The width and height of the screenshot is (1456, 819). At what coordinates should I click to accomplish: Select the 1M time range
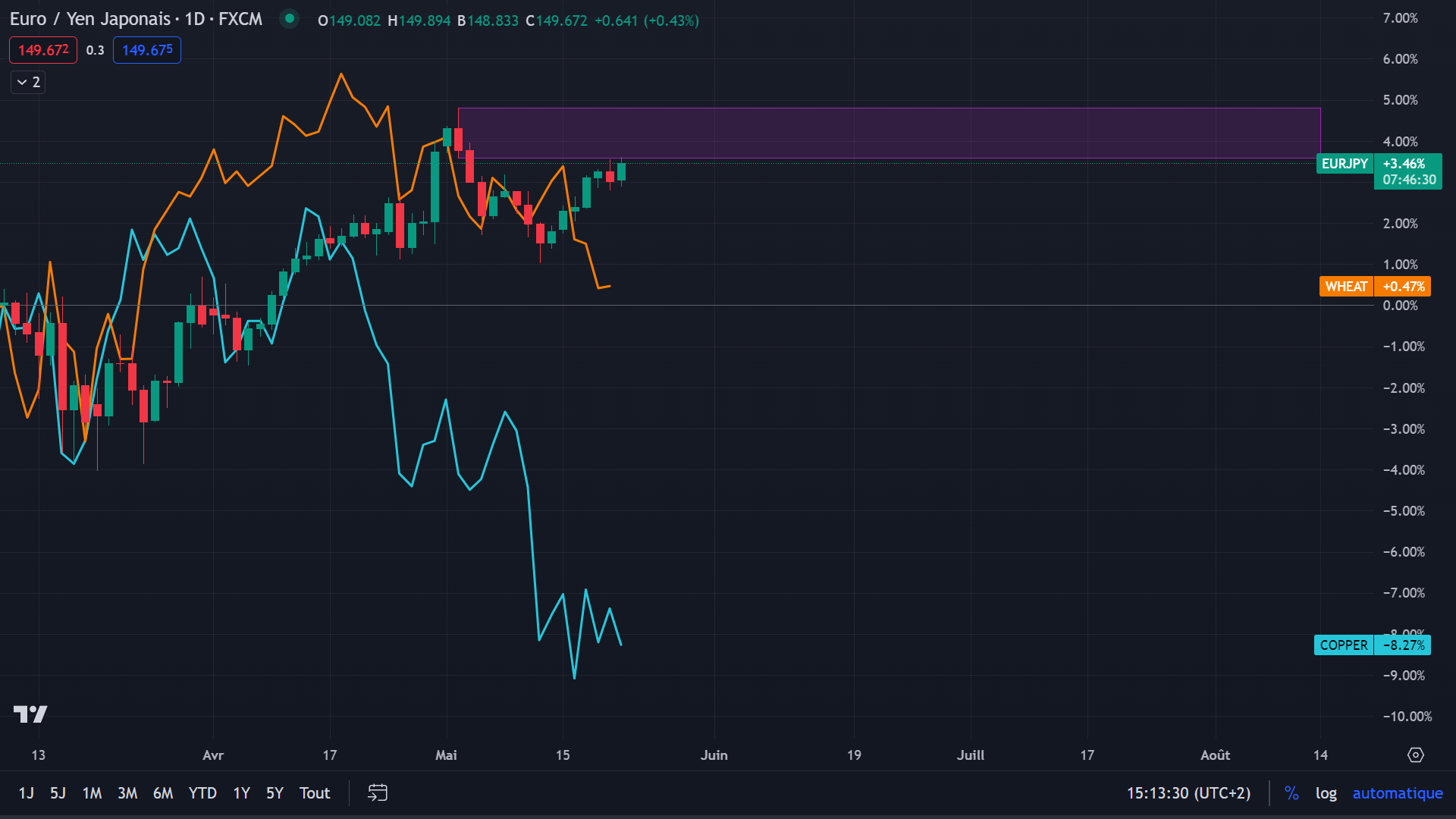click(x=92, y=793)
